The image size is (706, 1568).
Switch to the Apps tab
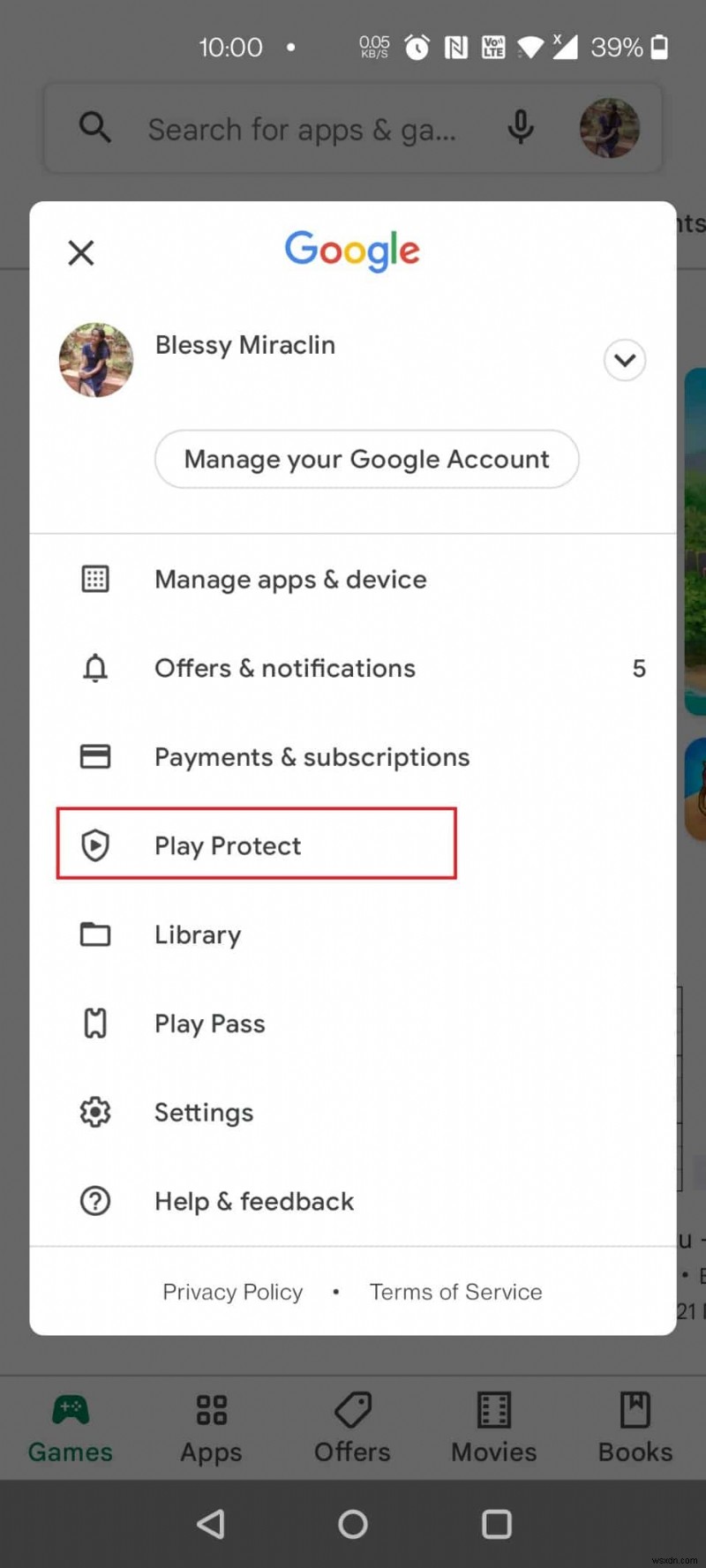(211, 1428)
